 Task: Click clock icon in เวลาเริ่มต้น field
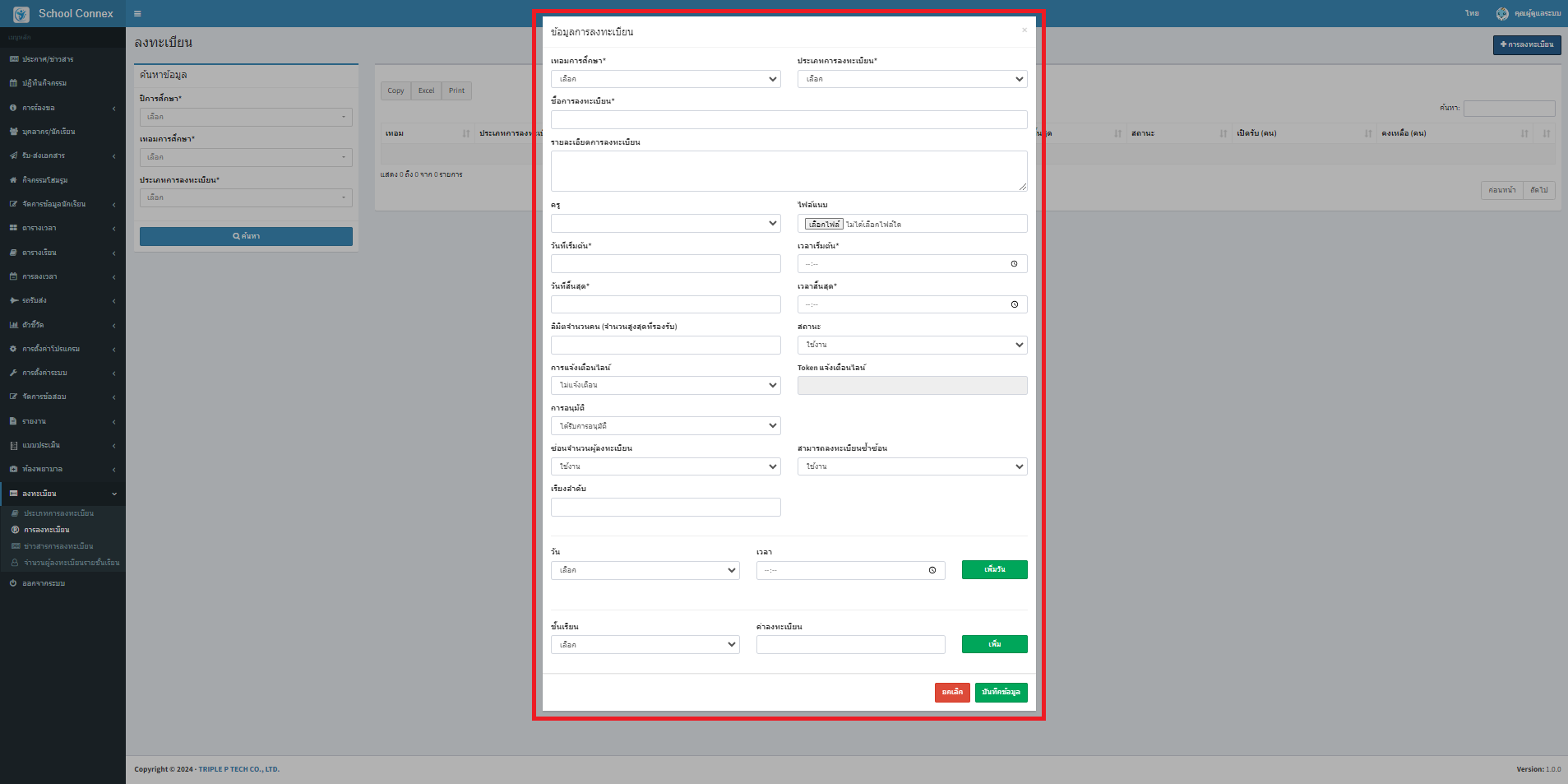(1014, 264)
